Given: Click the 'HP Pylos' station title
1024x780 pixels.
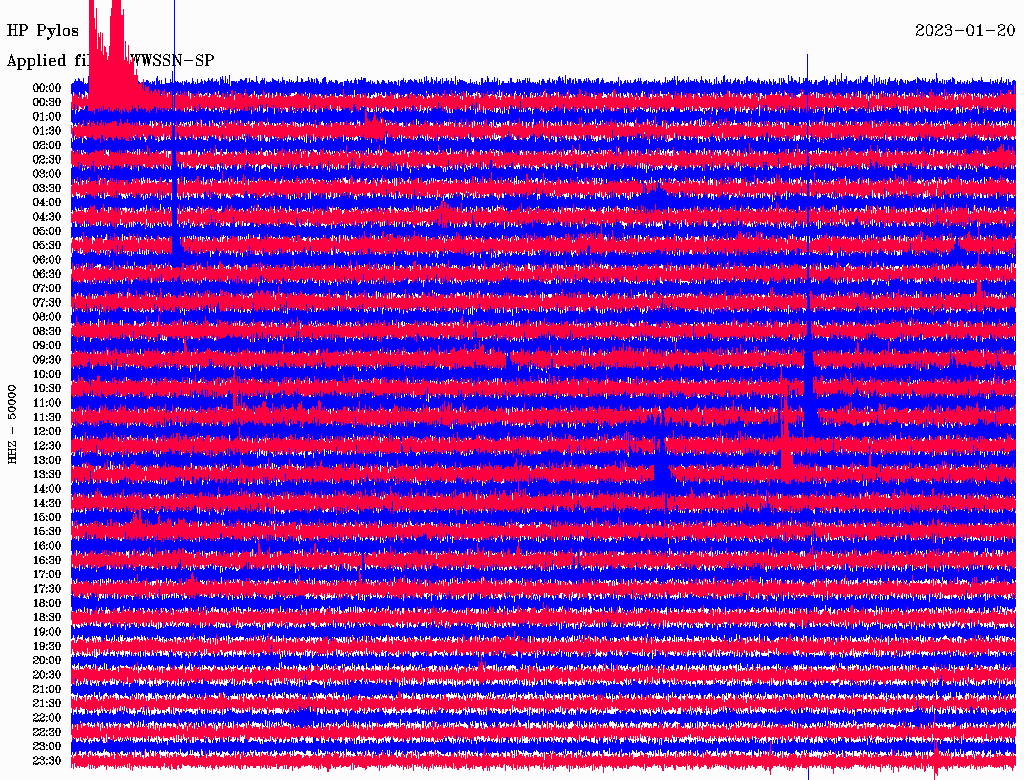Looking at the screenshot, I should tap(42, 31).
